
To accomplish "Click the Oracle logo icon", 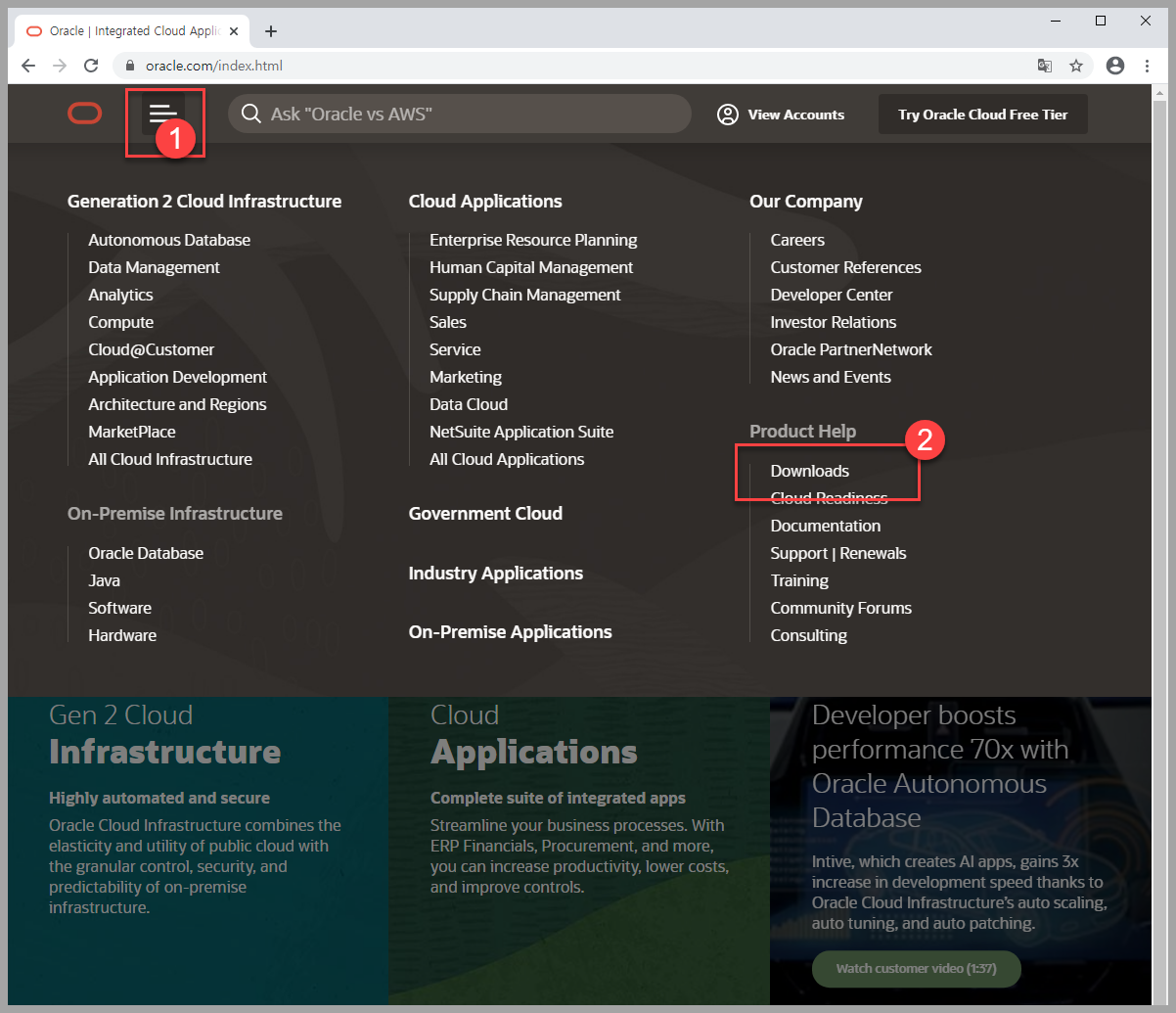I will tap(85, 115).
